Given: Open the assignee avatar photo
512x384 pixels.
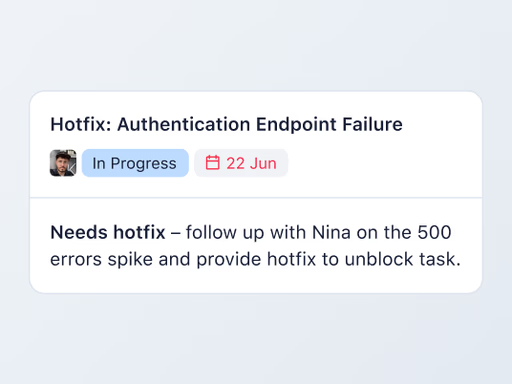Looking at the screenshot, I should [x=63, y=163].
